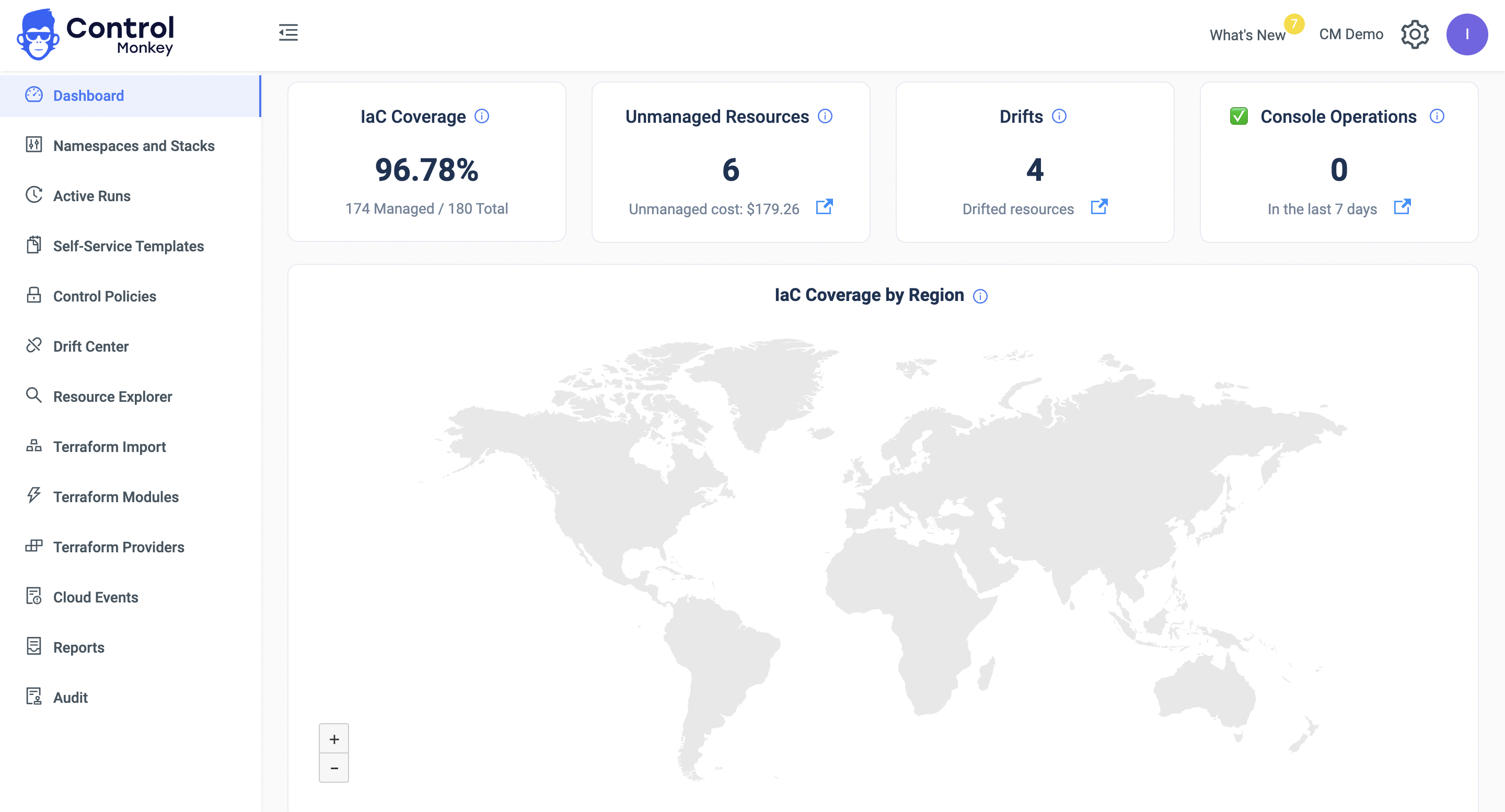Click the Self-Service Templates clipboard icon
This screenshot has height=812, width=1505.
click(x=34, y=246)
